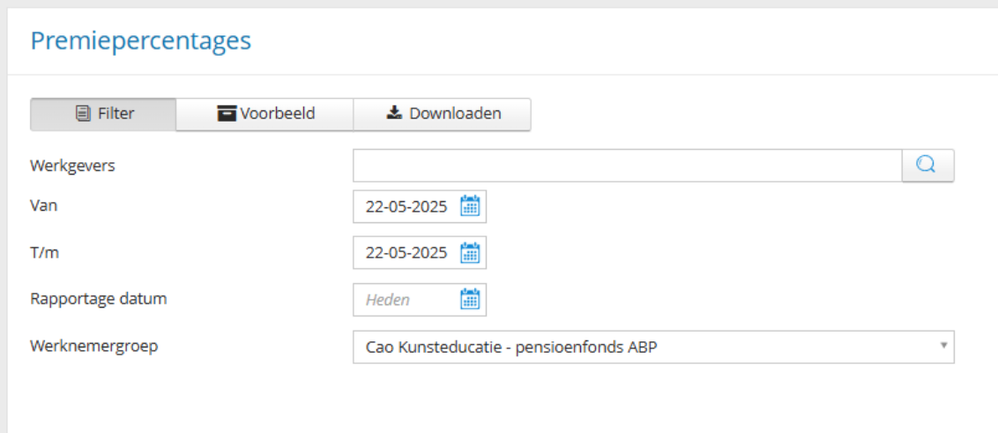Open the calendar picker for T/m
The image size is (998, 433).
(x=470, y=253)
